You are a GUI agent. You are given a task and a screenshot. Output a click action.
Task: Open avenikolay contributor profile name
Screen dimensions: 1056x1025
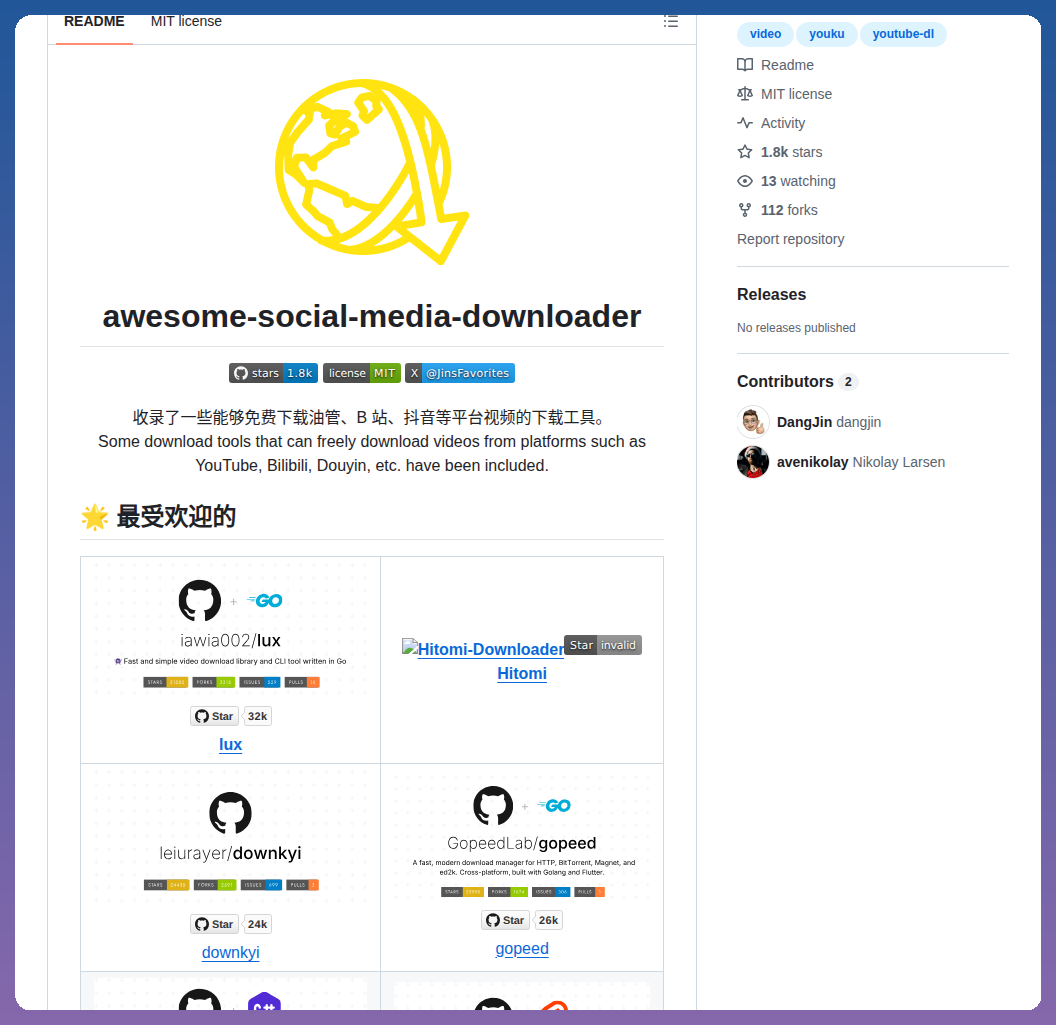[812, 462]
